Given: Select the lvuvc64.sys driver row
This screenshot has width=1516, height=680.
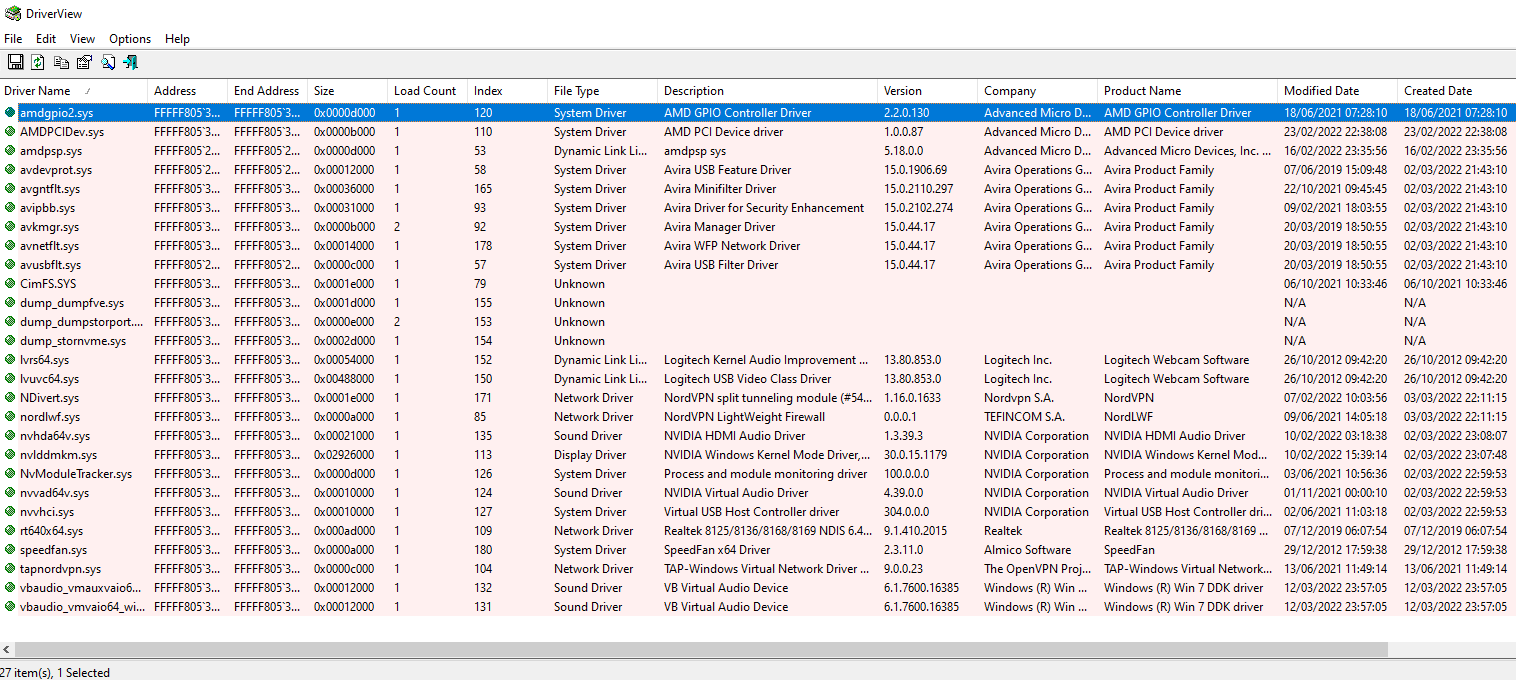Looking at the screenshot, I should 758,379.
